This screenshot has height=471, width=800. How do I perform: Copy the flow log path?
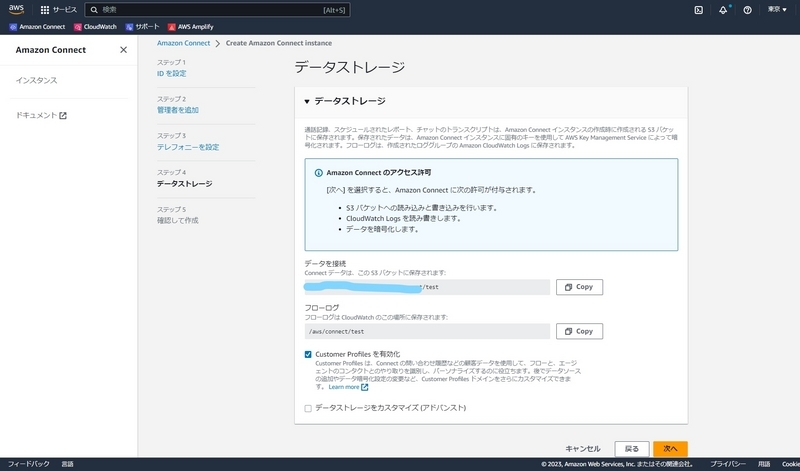(x=579, y=331)
